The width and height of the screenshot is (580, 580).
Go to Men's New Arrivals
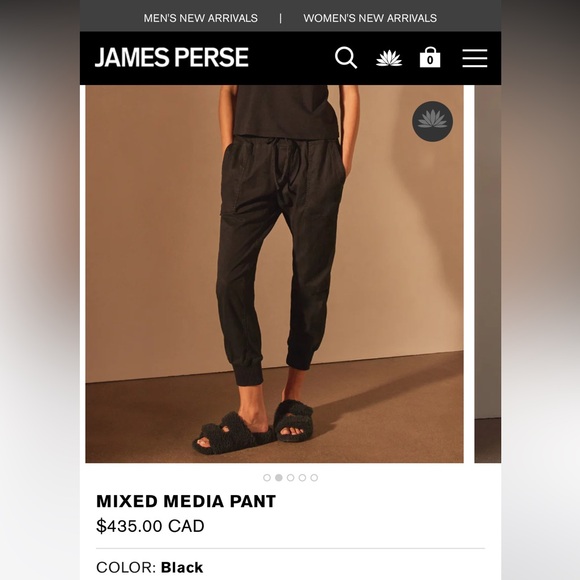200,18
